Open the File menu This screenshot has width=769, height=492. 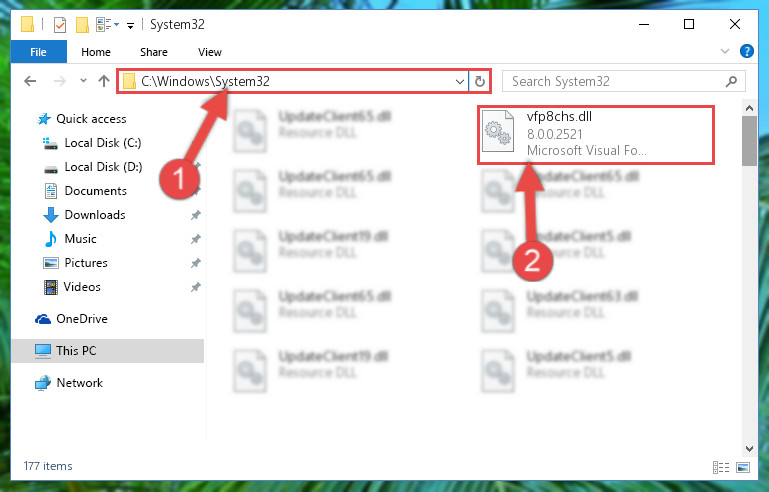38,52
